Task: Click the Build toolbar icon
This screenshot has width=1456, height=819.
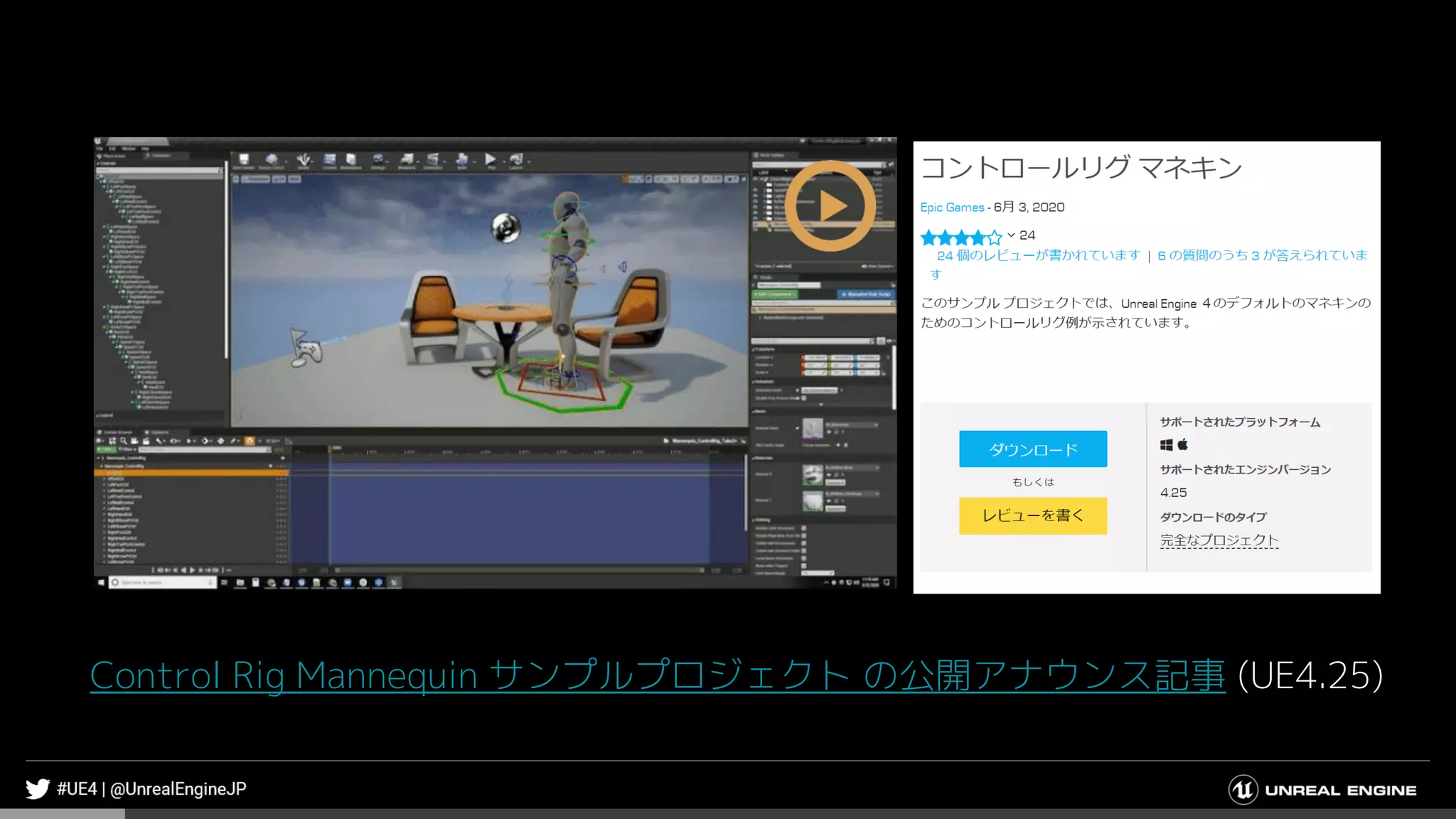Action: [462, 161]
